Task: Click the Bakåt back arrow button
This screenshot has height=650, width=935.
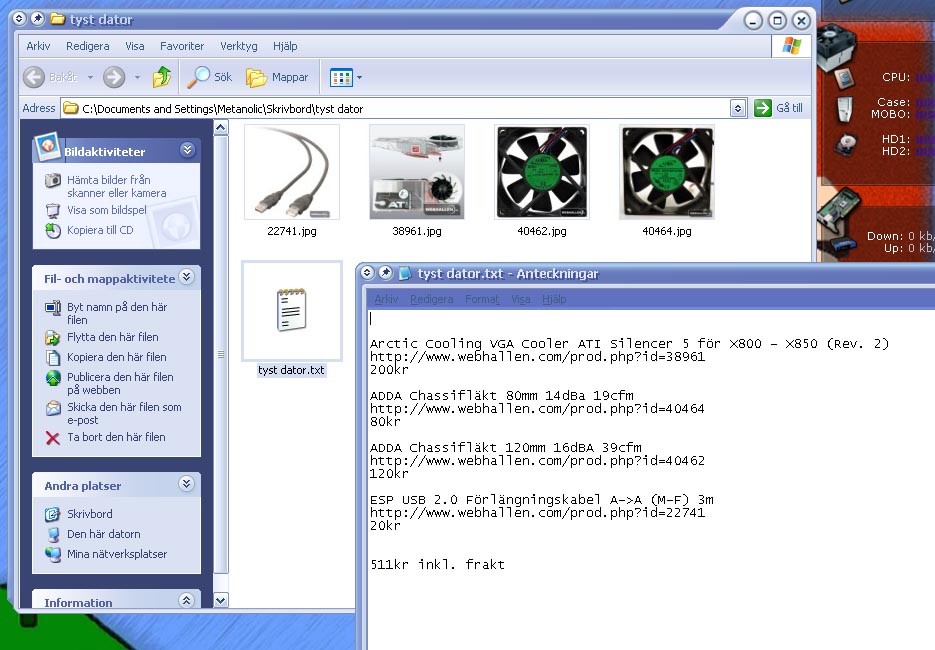Action: click(x=48, y=77)
